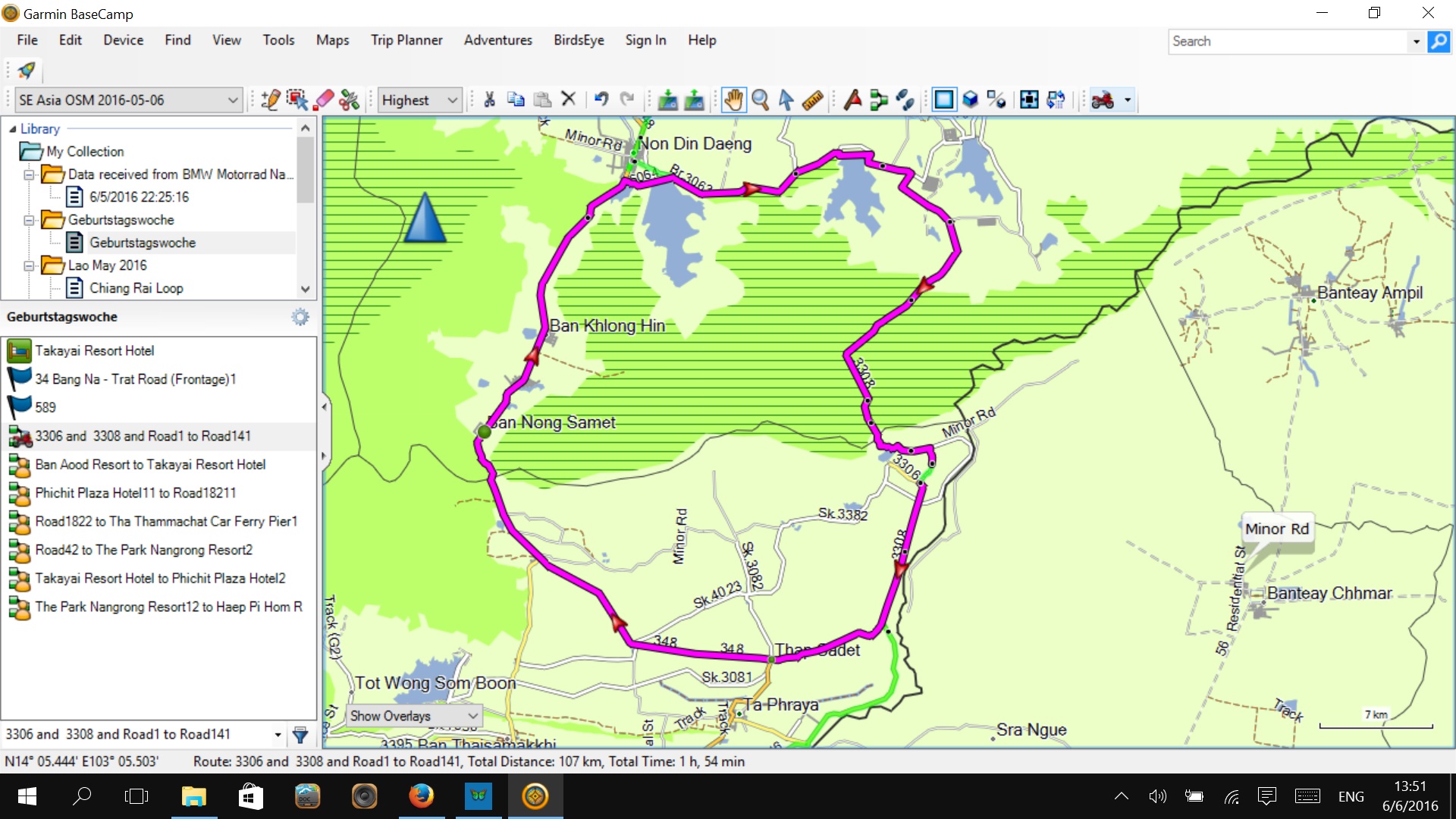Open the Tools menu
This screenshot has width=1456, height=819.
tap(278, 40)
